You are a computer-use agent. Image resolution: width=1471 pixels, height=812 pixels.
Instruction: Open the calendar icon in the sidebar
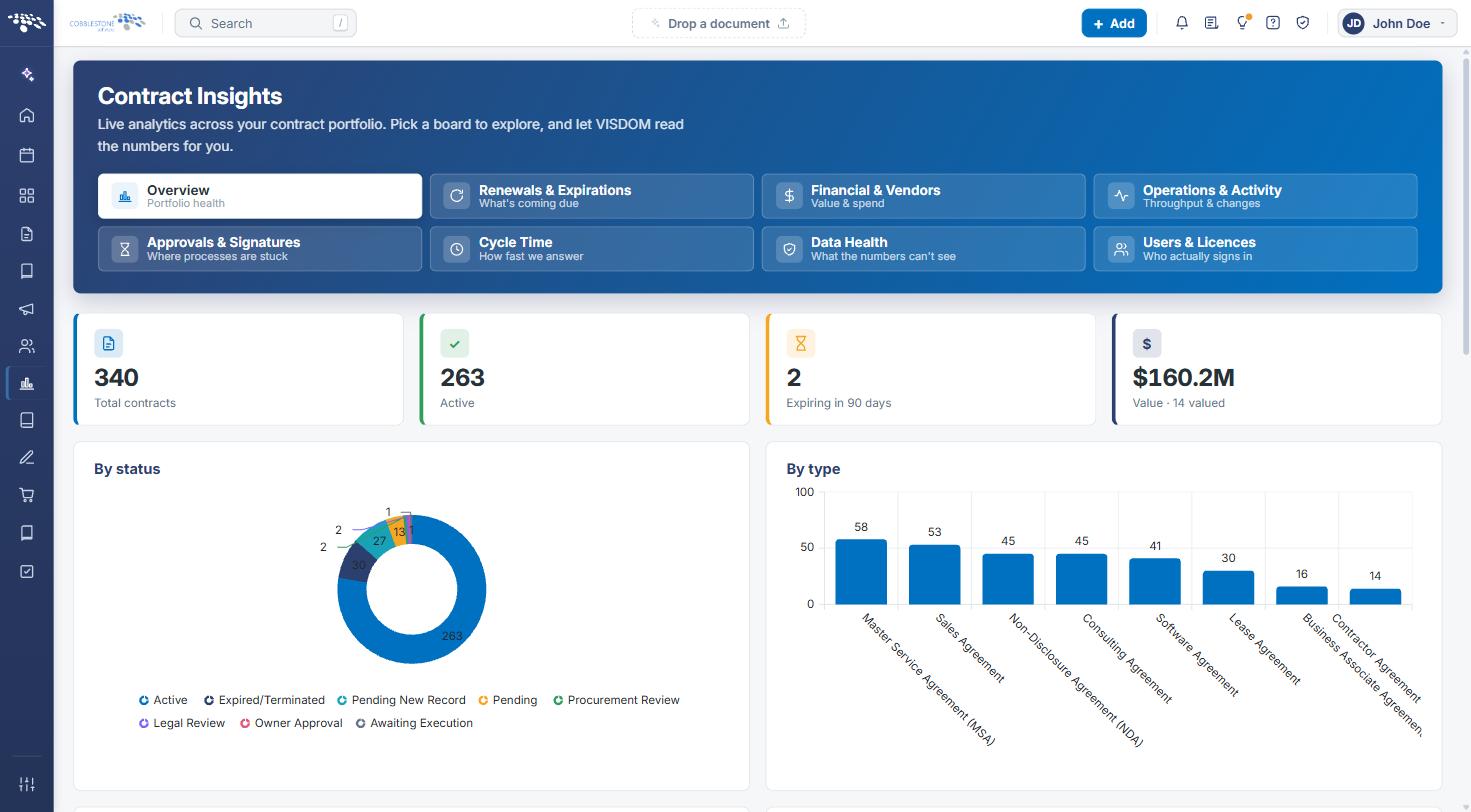coord(27,155)
